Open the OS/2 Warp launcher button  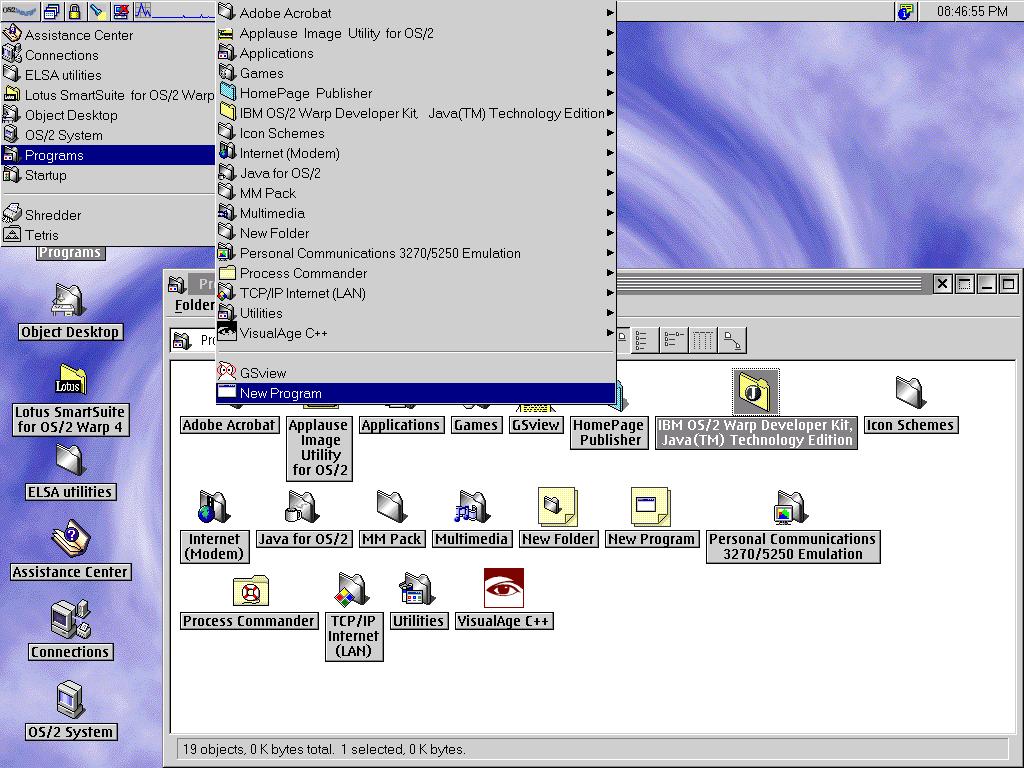coord(20,10)
